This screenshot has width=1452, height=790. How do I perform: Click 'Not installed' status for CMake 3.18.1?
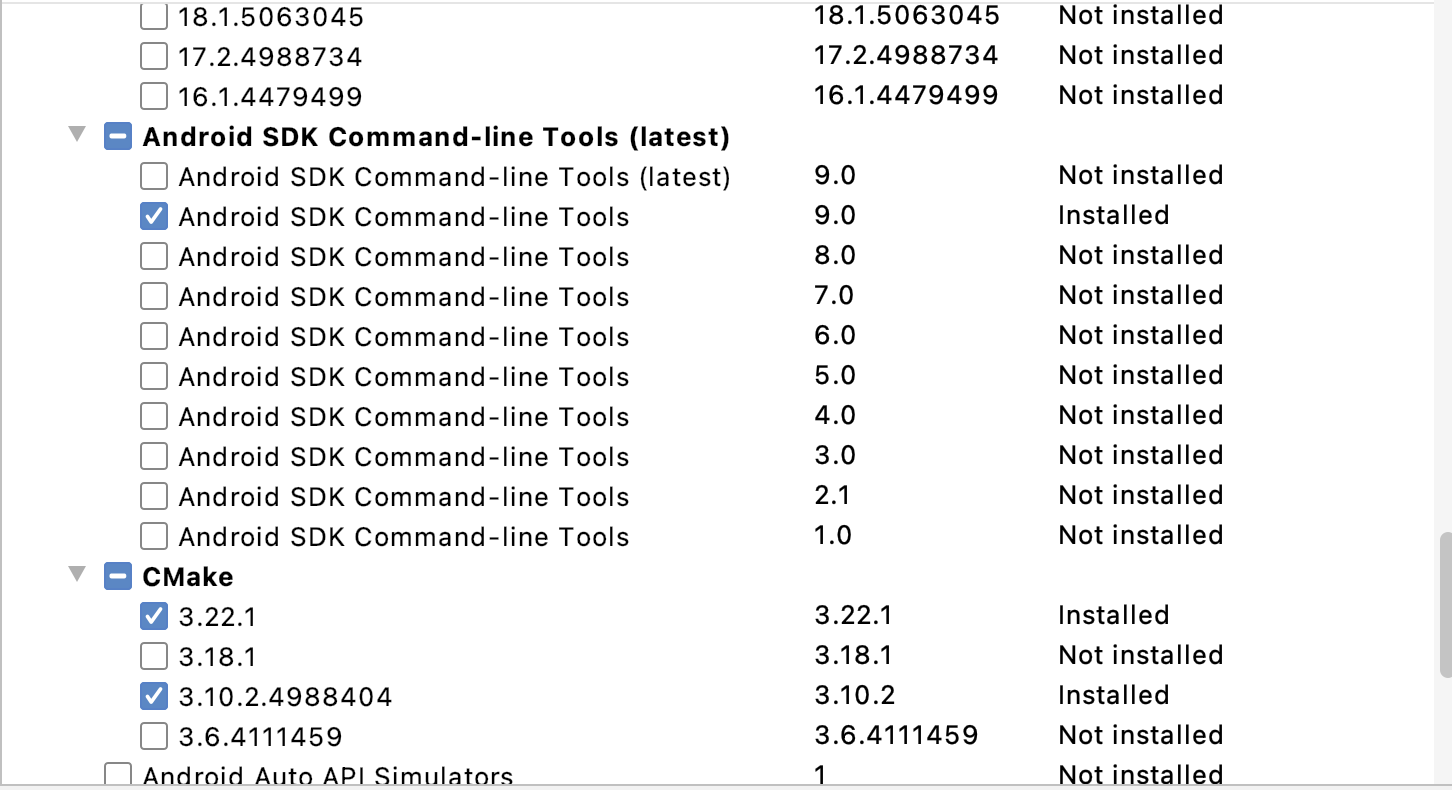[x=1141, y=655]
